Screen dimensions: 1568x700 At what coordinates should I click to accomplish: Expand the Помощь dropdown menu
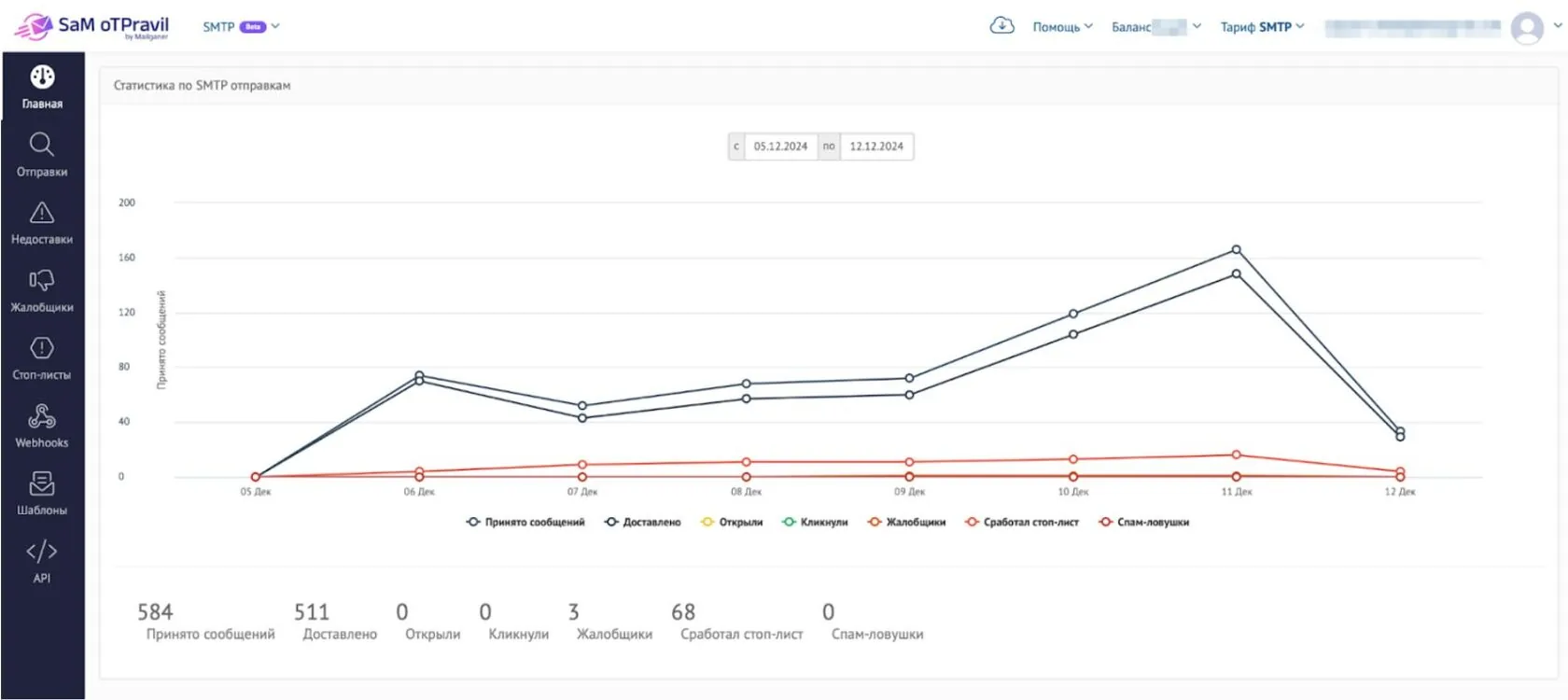pos(1062,27)
